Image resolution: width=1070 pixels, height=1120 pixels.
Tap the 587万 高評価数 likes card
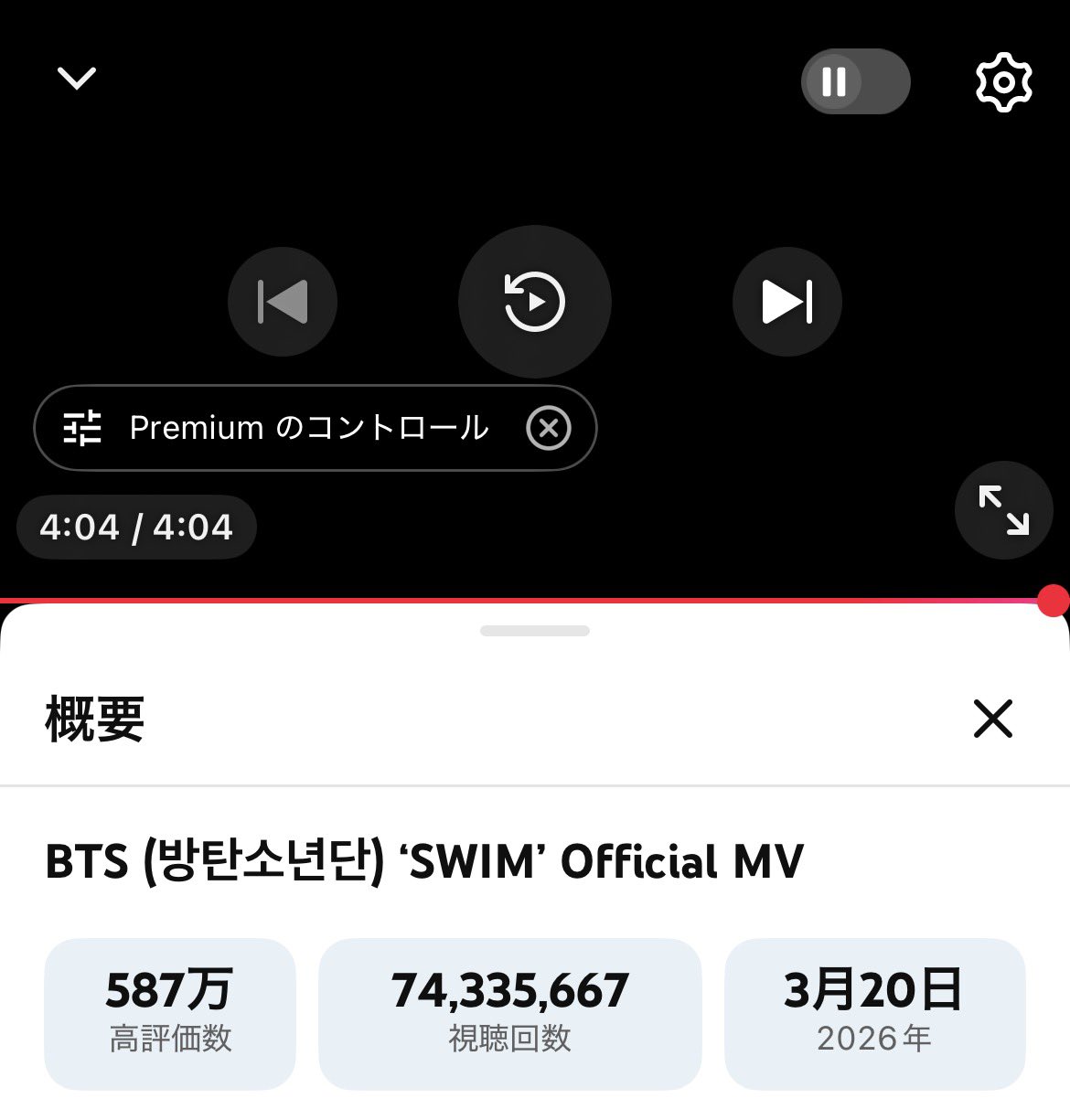[170, 1014]
